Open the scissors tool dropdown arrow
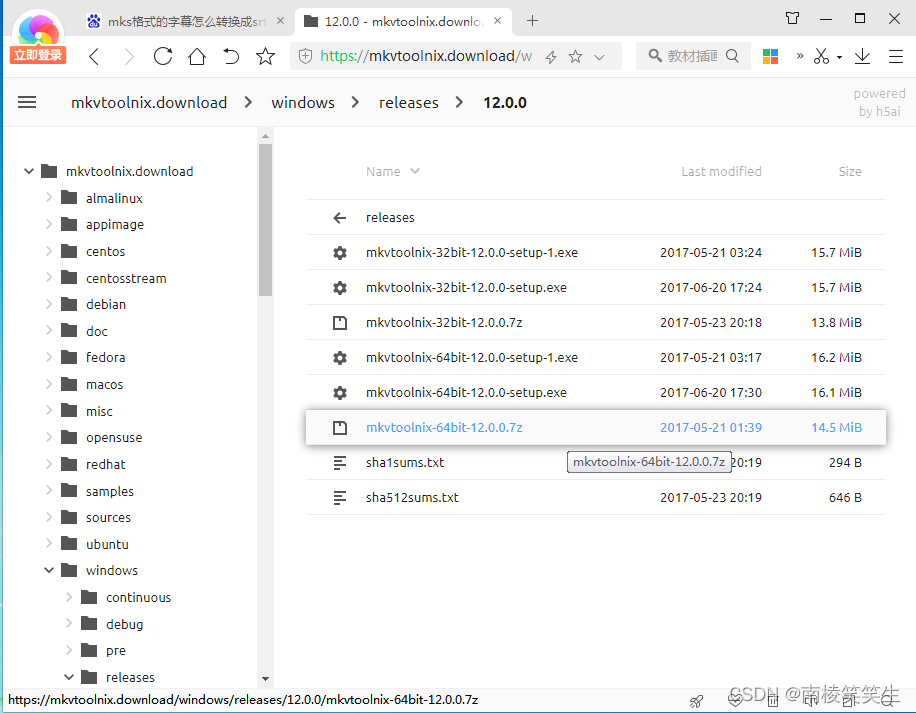The width and height of the screenshot is (916, 713). (x=839, y=57)
